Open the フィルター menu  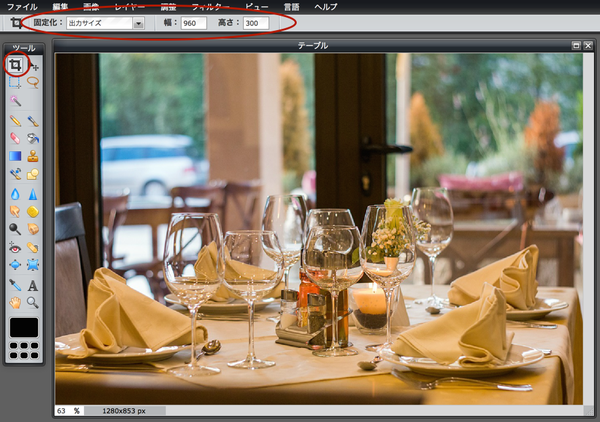pos(210,7)
